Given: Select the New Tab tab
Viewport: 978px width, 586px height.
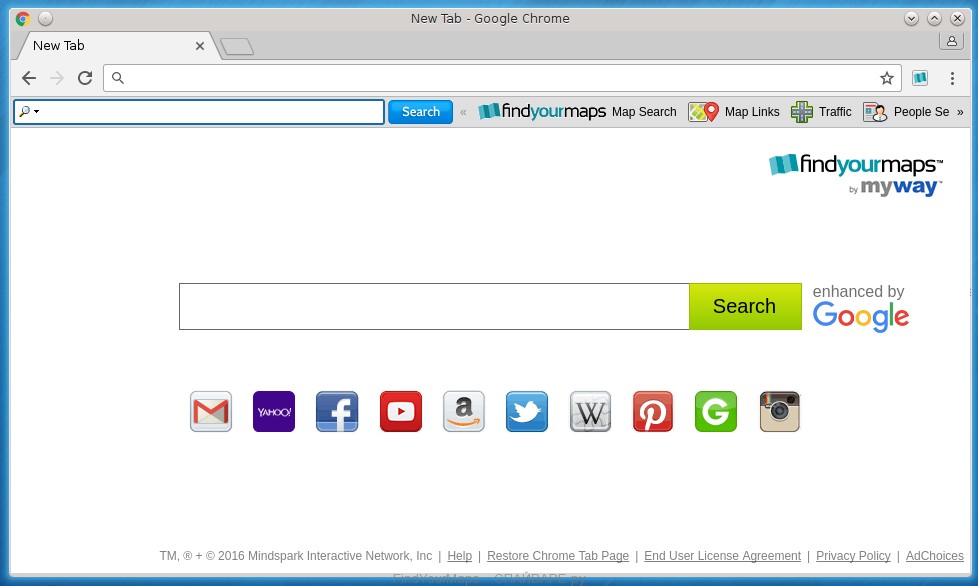Looking at the screenshot, I should (x=110, y=46).
